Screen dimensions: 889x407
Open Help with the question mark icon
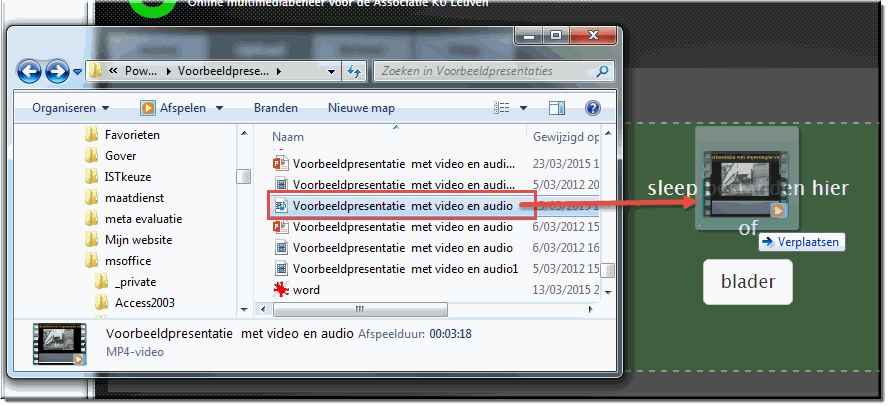tap(592, 108)
